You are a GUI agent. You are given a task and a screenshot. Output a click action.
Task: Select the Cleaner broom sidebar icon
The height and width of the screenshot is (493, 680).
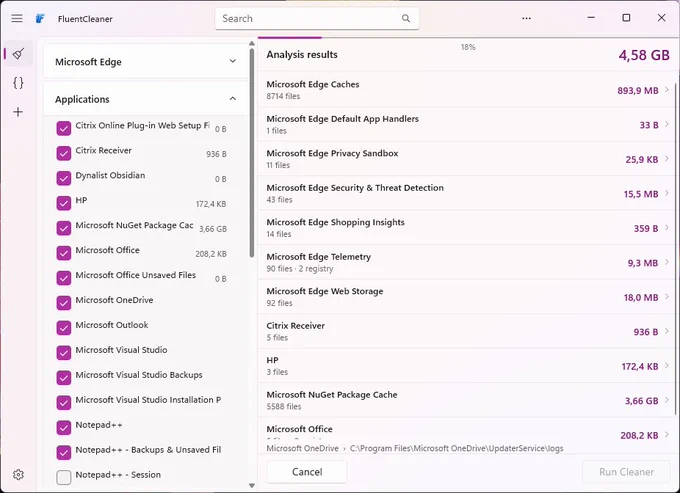click(x=18, y=54)
